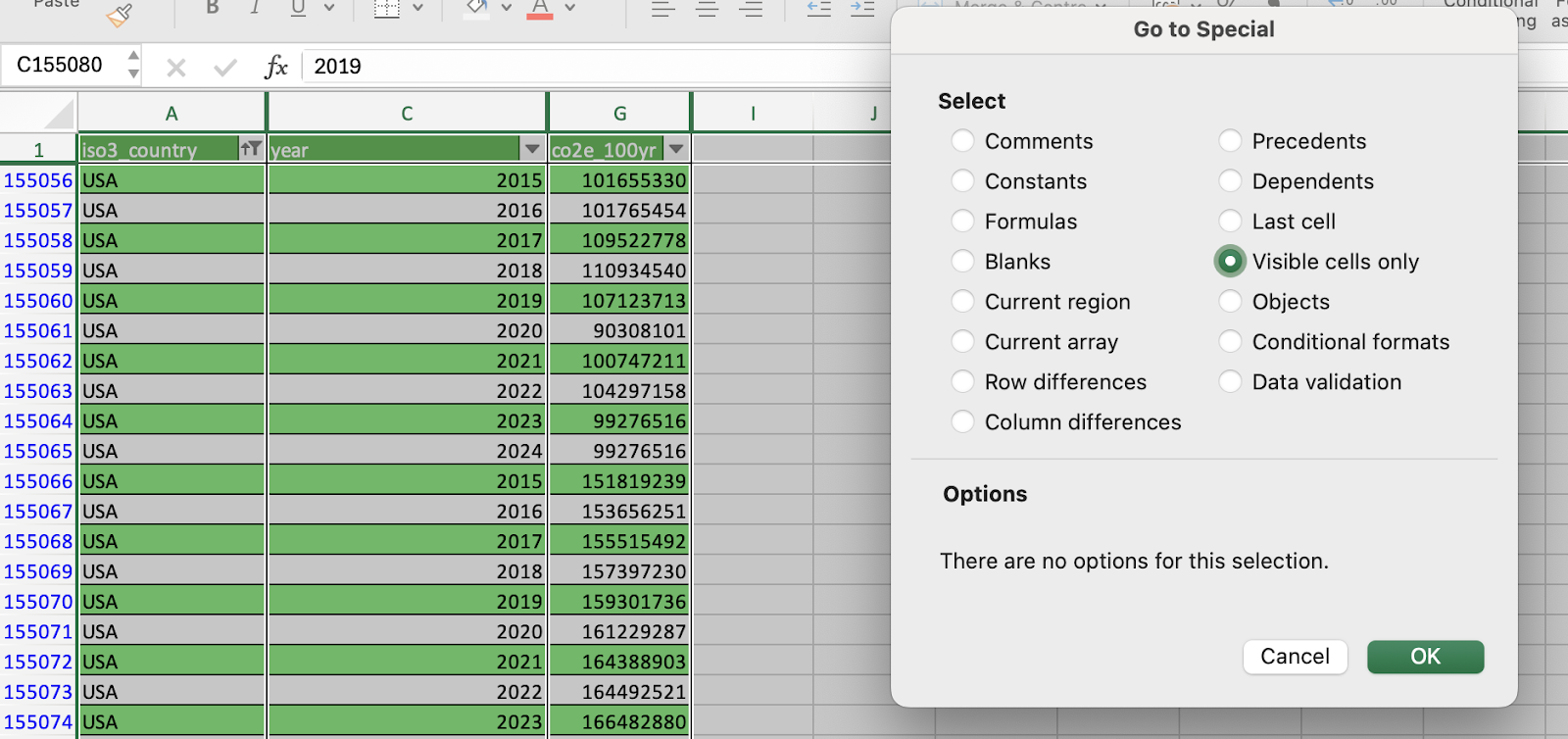This screenshot has height=739, width=1568.
Task: Select the Dependents radio button
Action: coord(1231,181)
